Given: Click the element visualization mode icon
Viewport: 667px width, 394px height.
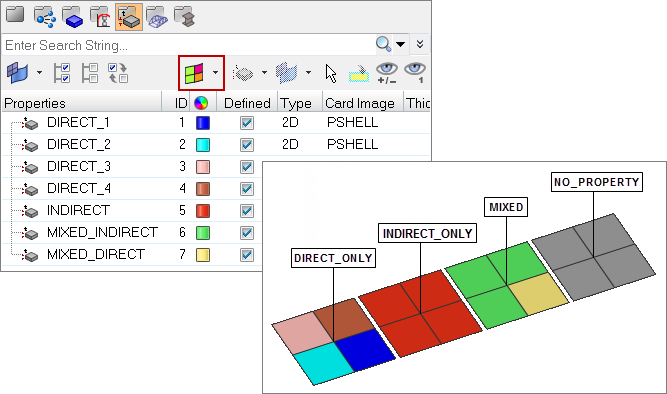Looking at the screenshot, I should click(243, 73).
